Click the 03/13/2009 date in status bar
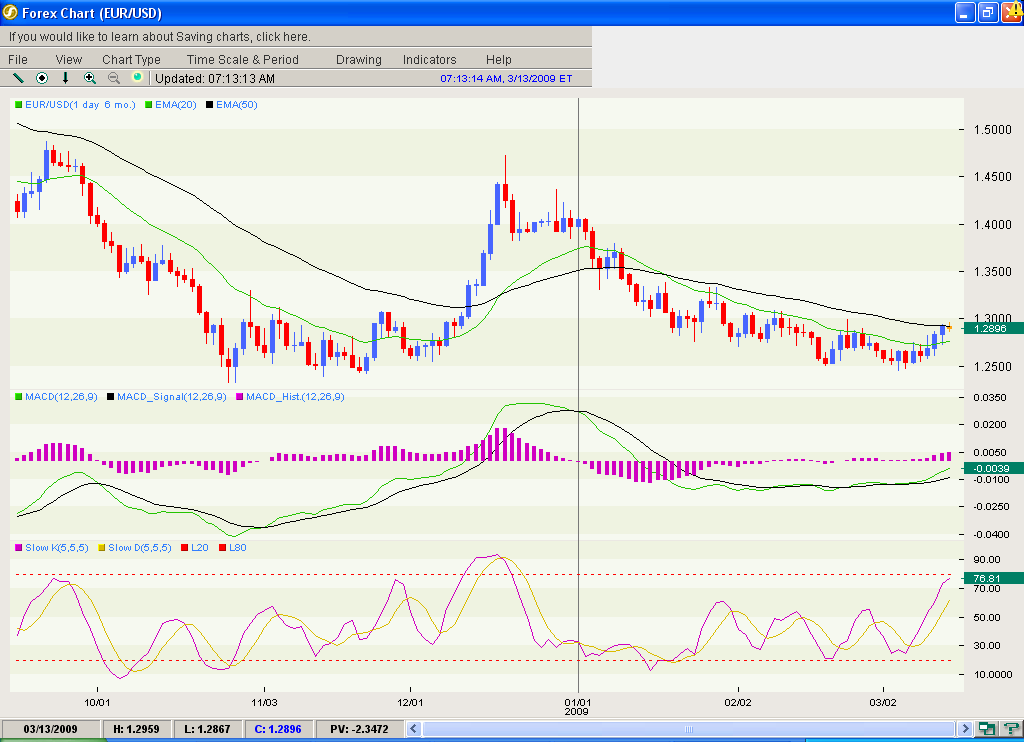 click(x=50, y=729)
